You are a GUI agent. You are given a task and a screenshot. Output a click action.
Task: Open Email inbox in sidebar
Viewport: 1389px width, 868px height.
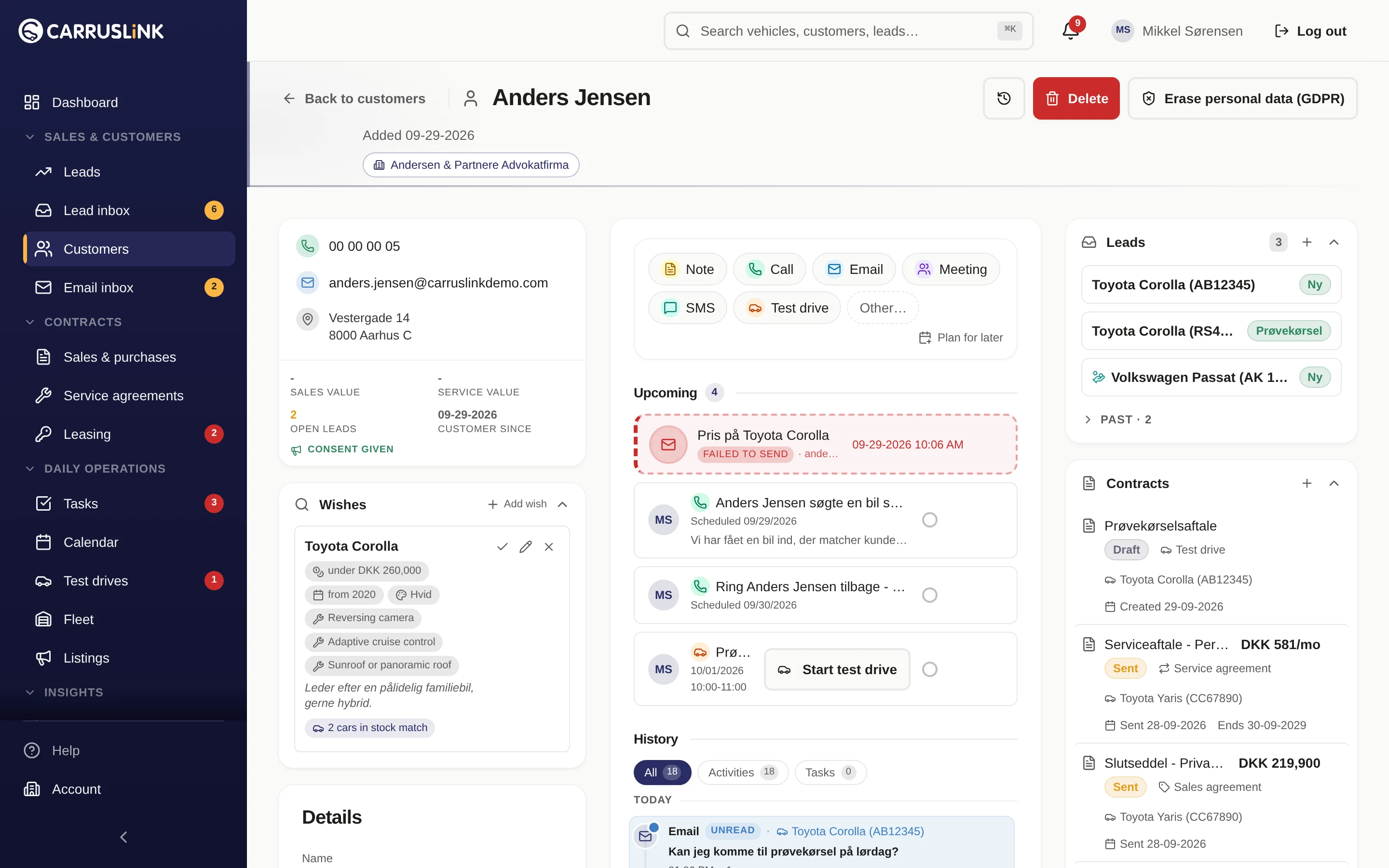(129, 287)
